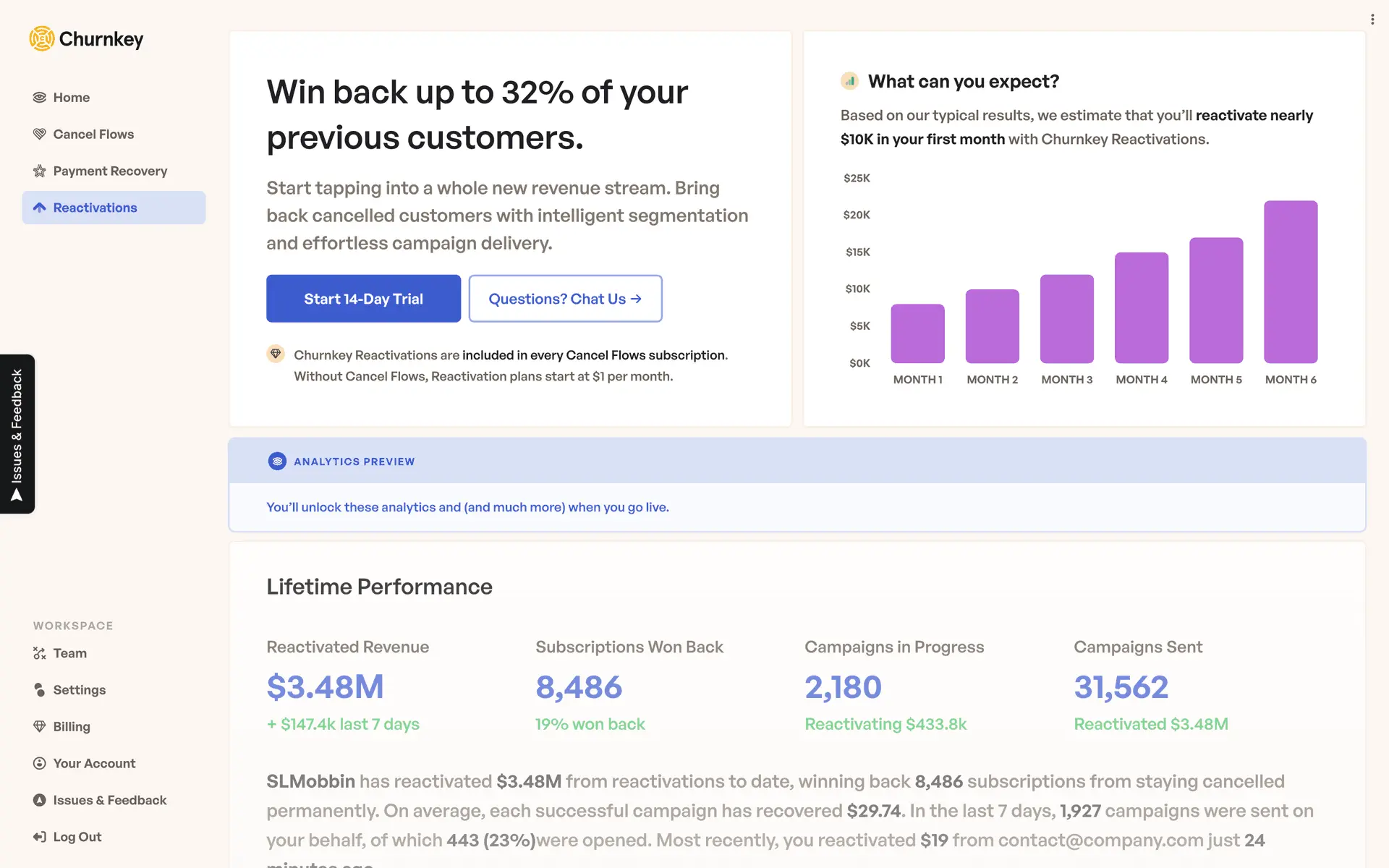Click the Month 6 purple bar
The height and width of the screenshot is (868, 1389).
point(1291,282)
